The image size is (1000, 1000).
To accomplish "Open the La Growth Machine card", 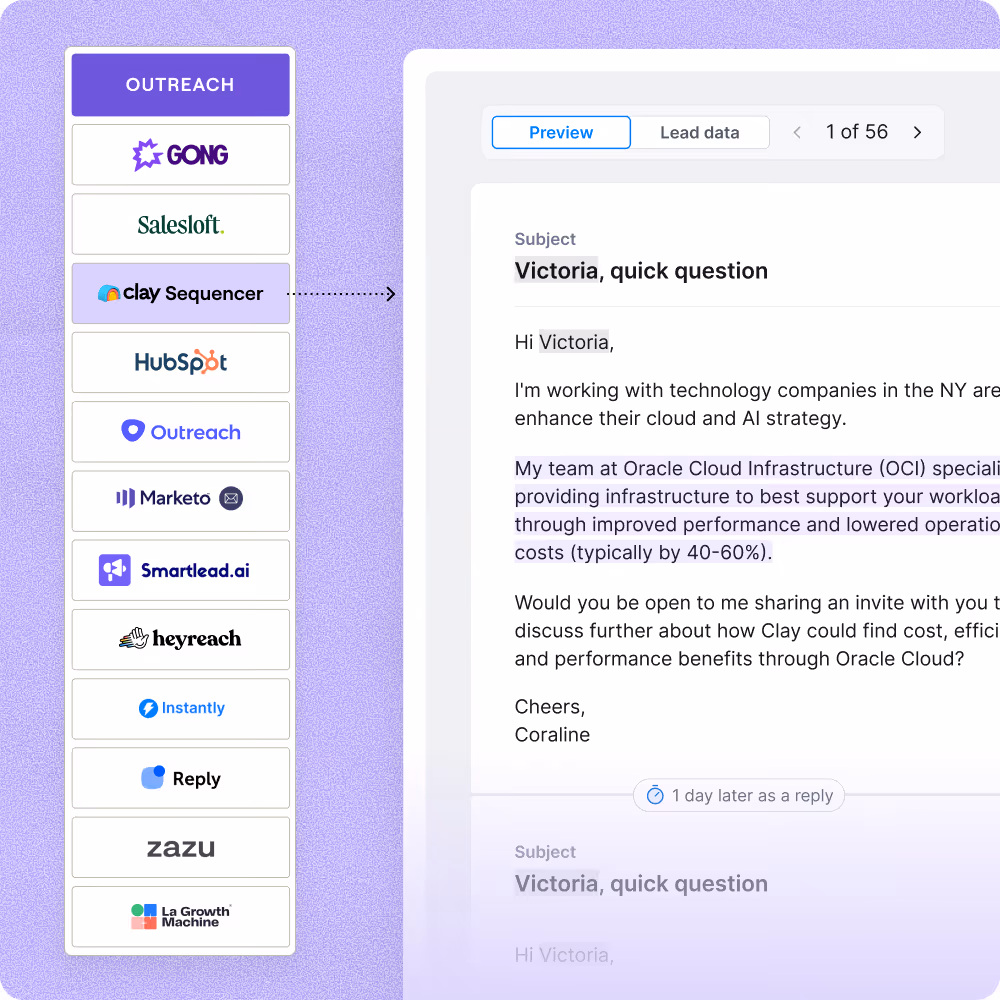I will [x=180, y=916].
